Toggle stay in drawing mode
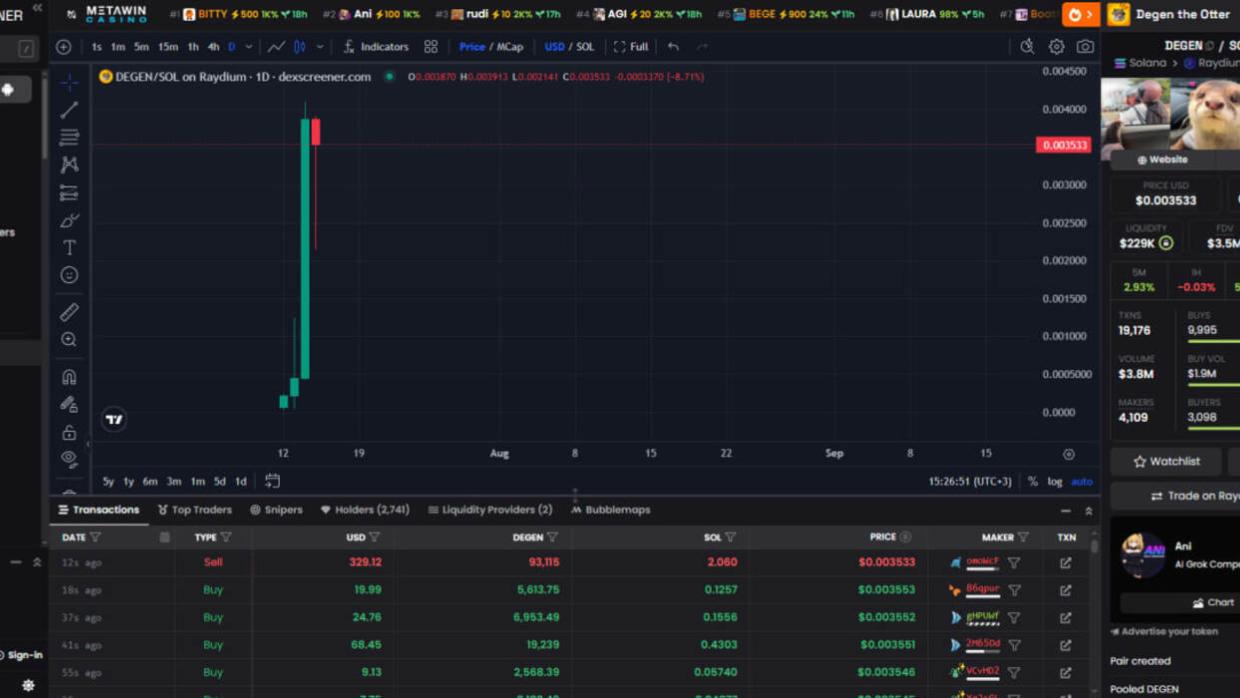 69,405
